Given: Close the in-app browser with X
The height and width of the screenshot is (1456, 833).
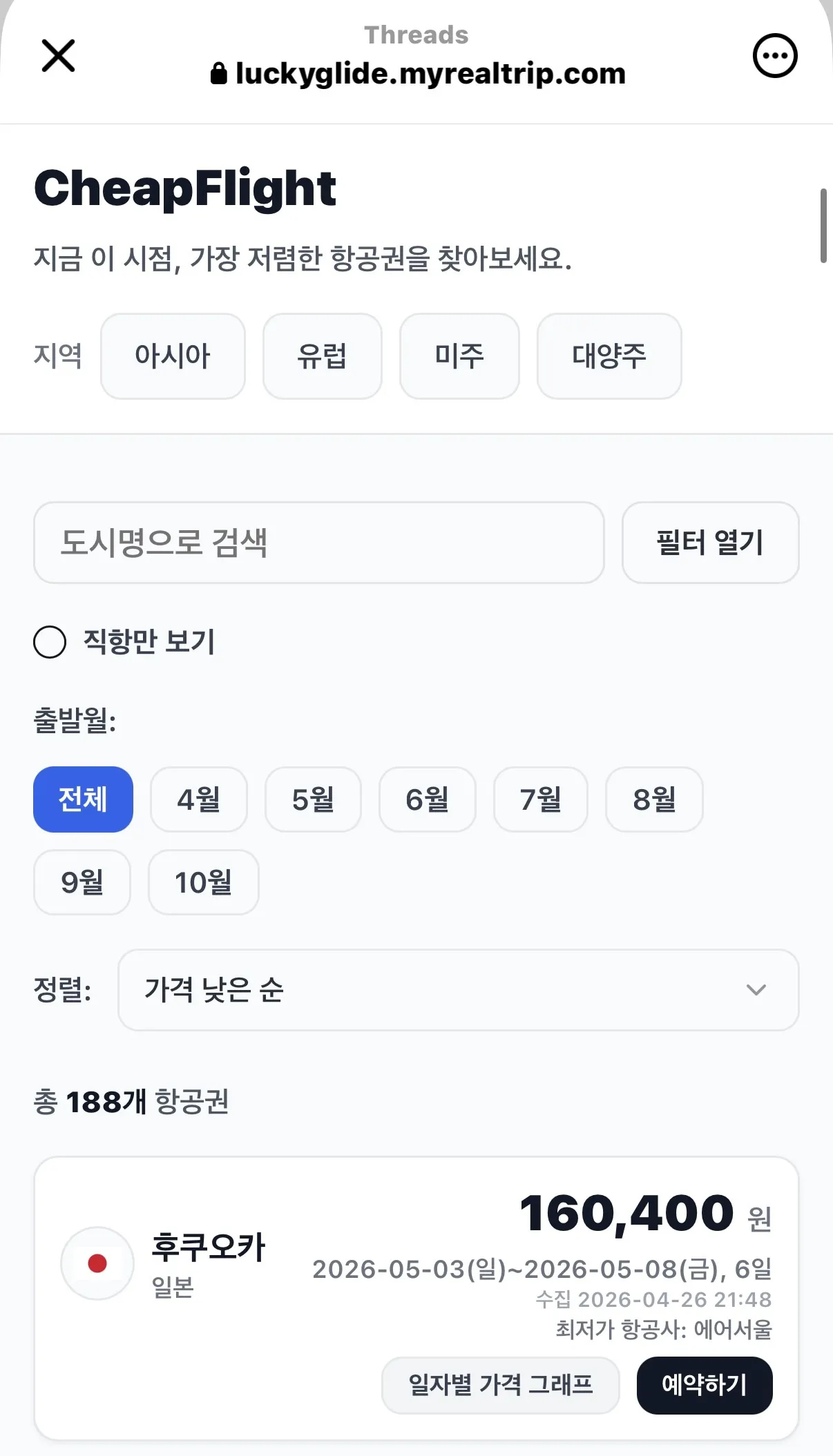Looking at the screenshot, I should [58, 55].
